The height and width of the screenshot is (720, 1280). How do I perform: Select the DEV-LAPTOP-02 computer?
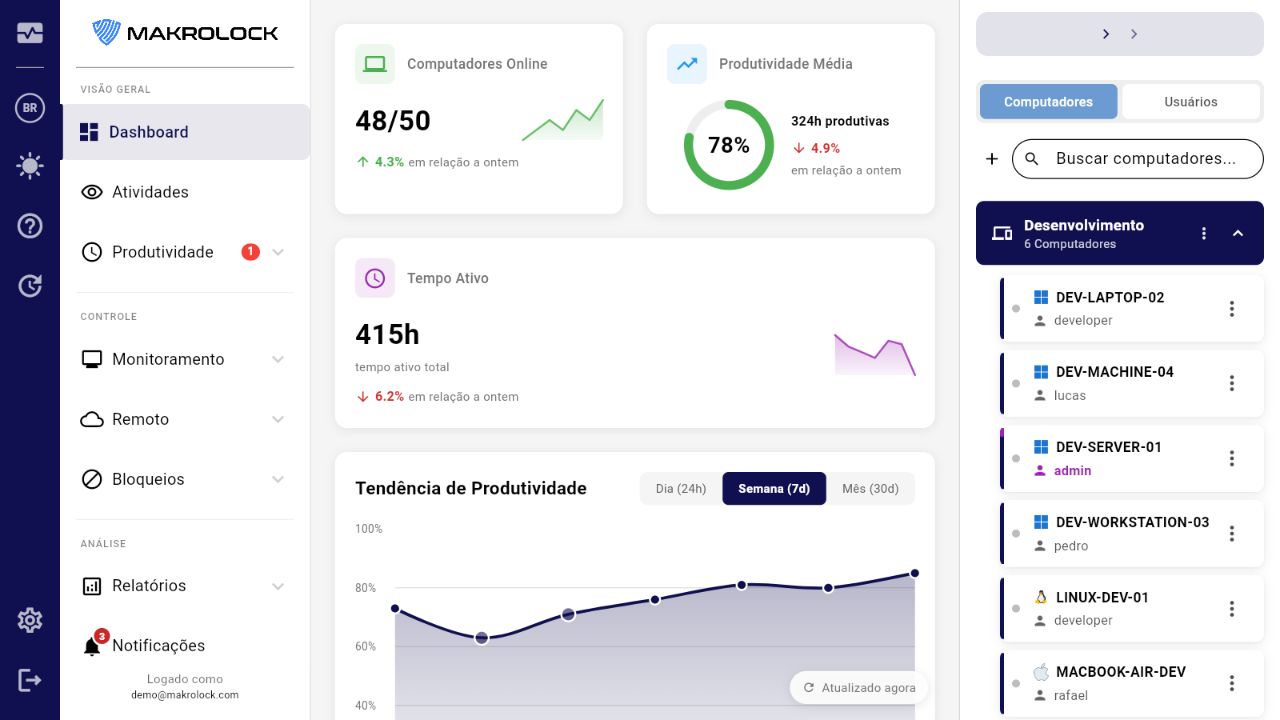(1132, 309)
